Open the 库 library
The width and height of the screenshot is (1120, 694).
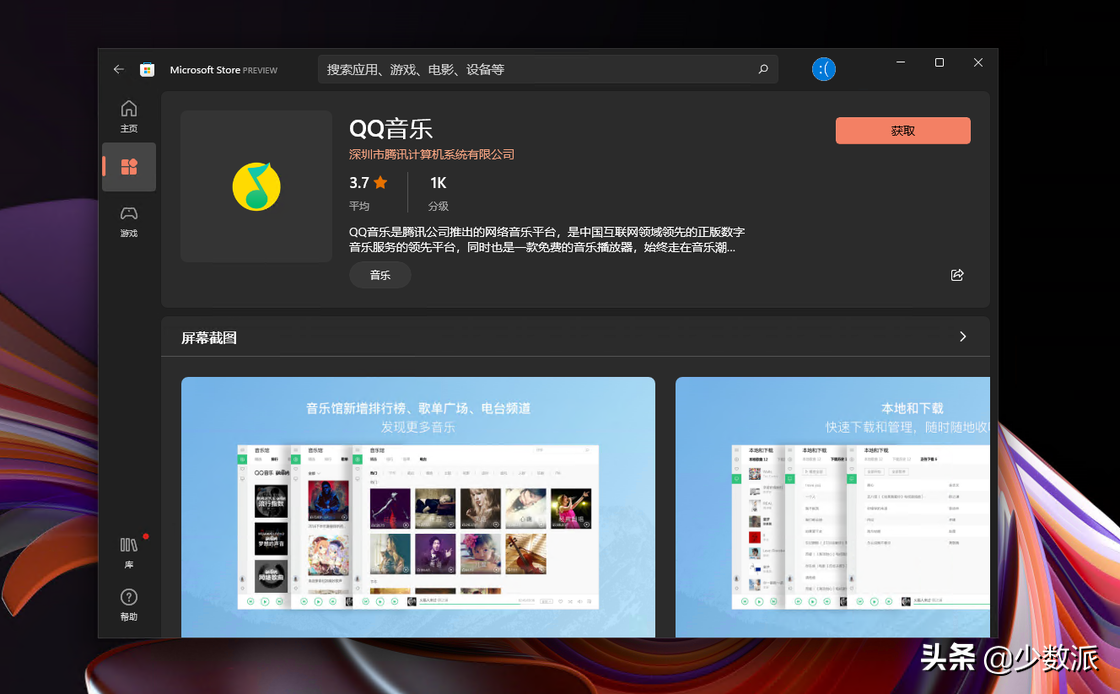tap(129, 552)
